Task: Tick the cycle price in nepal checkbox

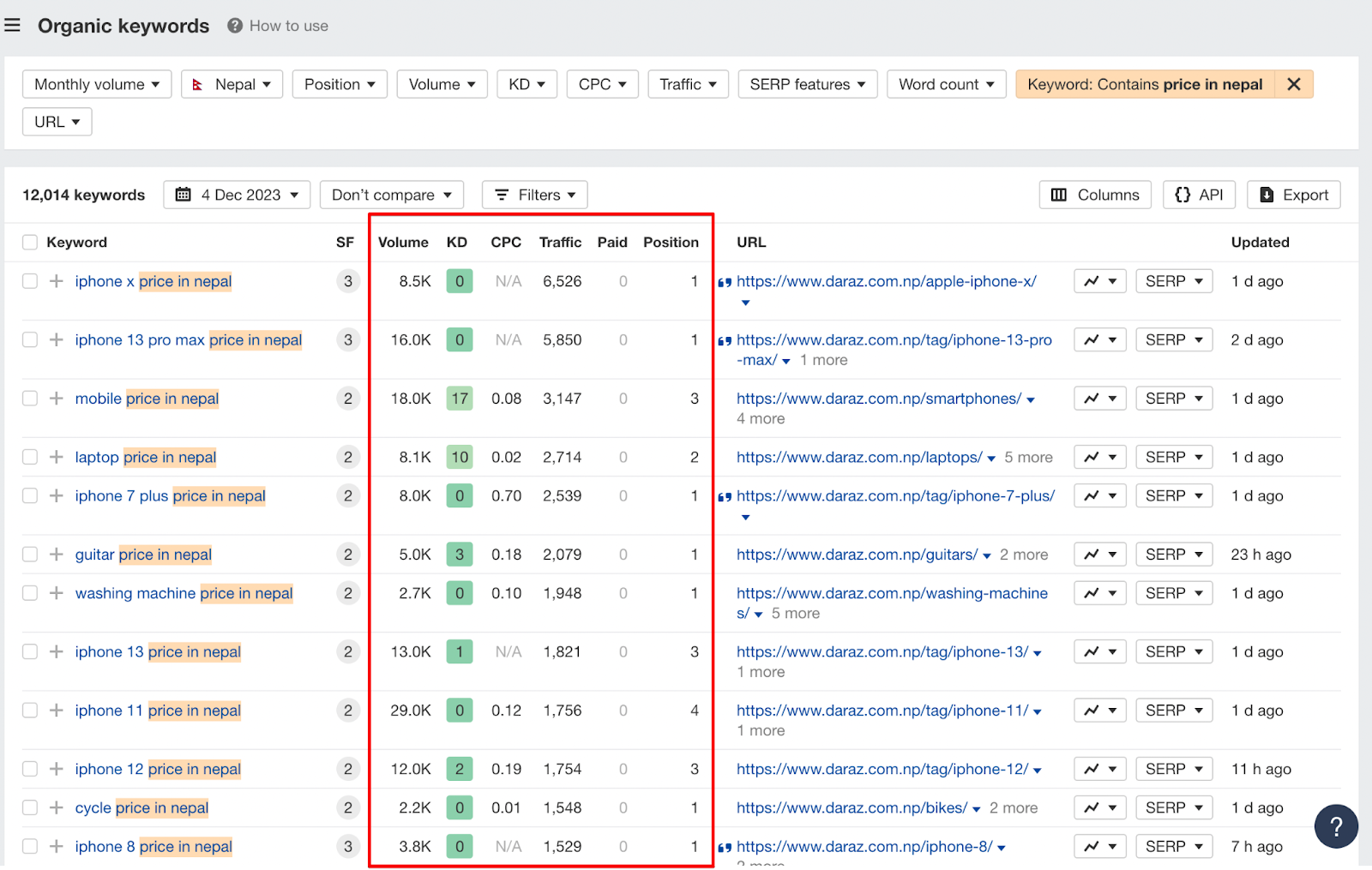Action: [x=30, y=807]
